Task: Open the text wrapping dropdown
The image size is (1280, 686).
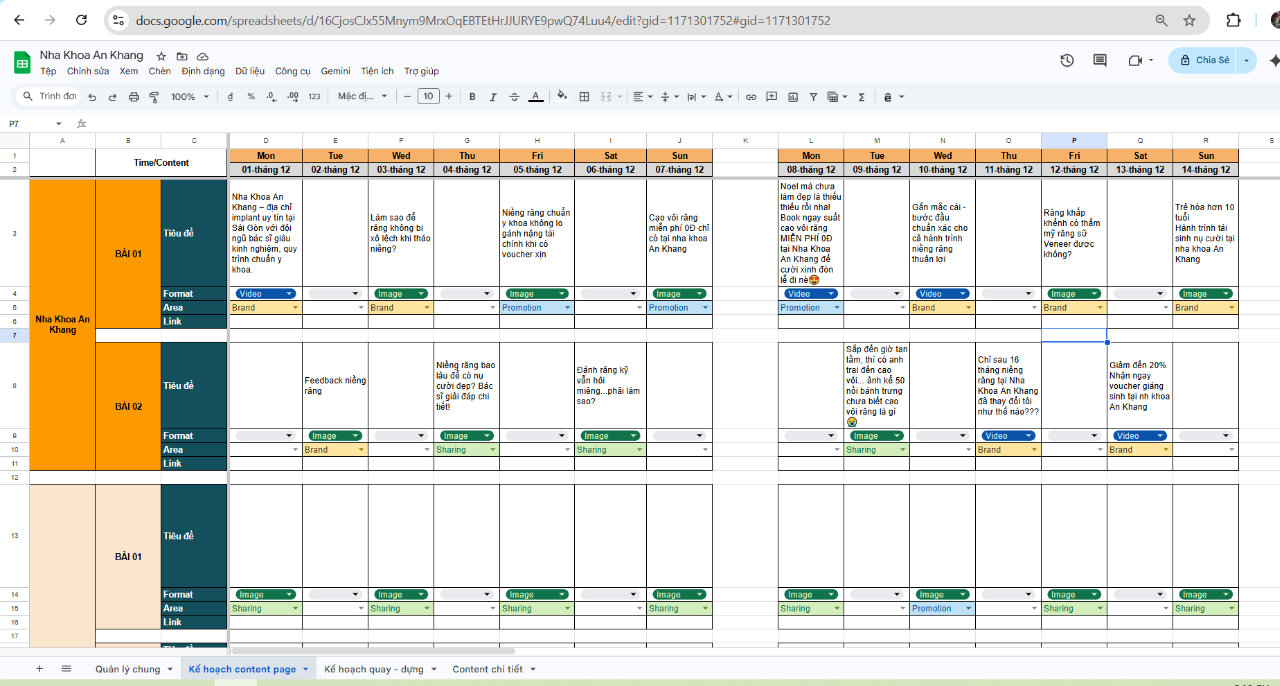Action: [695, 97]
